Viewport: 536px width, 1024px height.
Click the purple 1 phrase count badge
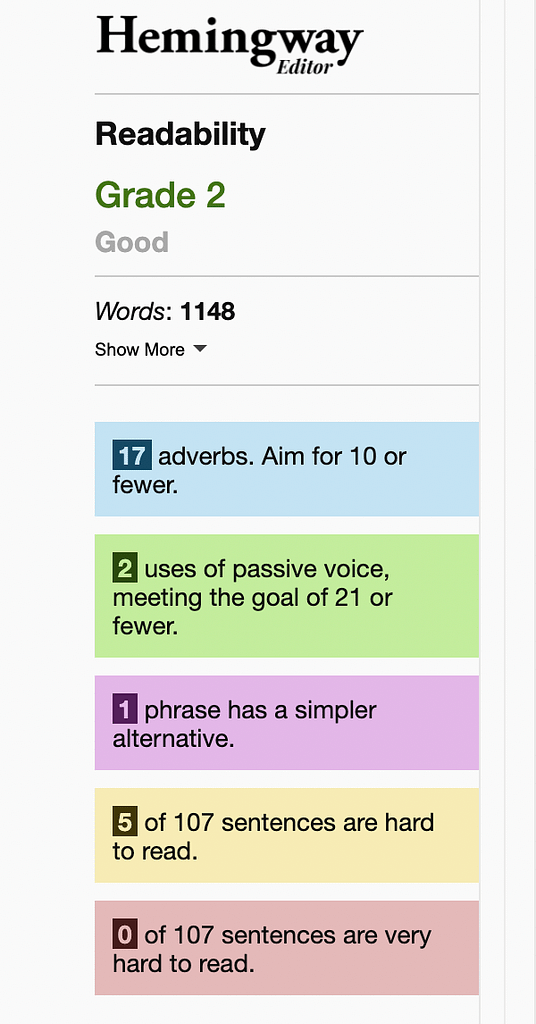click(x=125, y=710)
